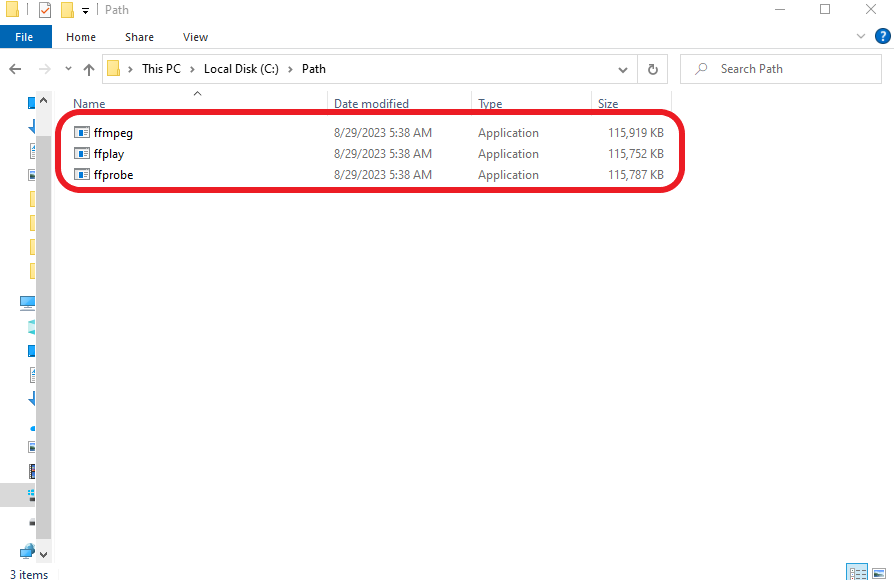Click ffmpeg's Date modified value
Viewport: 894px width, 580px height.
383,133
